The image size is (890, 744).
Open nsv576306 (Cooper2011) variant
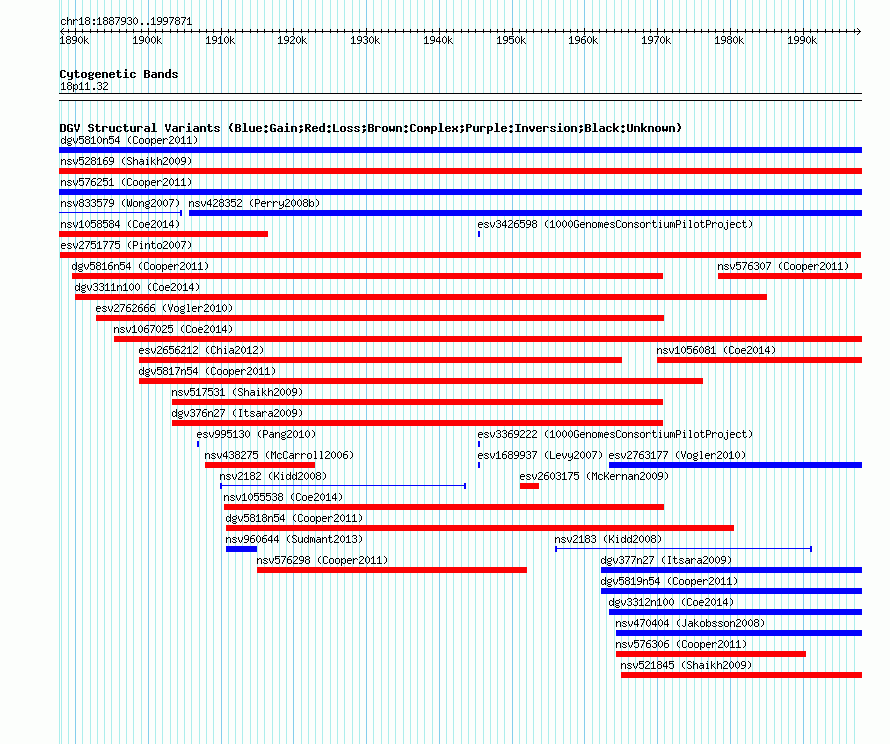coord(681,644)
